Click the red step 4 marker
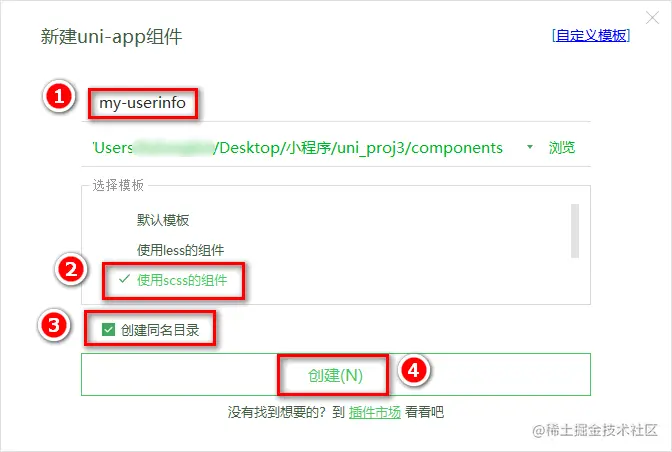Viewport: 672px width, 452px height. click(x=414, y=370)
